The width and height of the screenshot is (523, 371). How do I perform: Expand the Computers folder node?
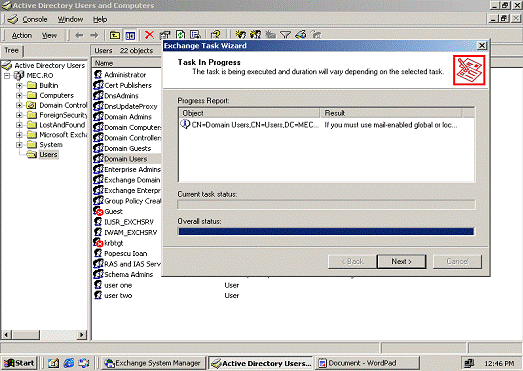19,95
